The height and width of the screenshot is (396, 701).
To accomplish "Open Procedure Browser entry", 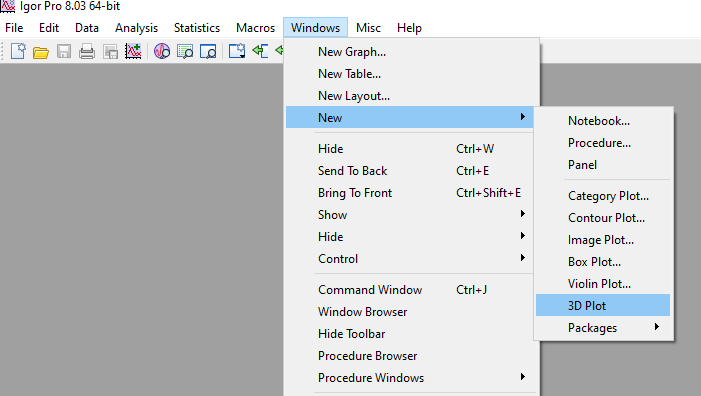I will [x=409, y=356].
